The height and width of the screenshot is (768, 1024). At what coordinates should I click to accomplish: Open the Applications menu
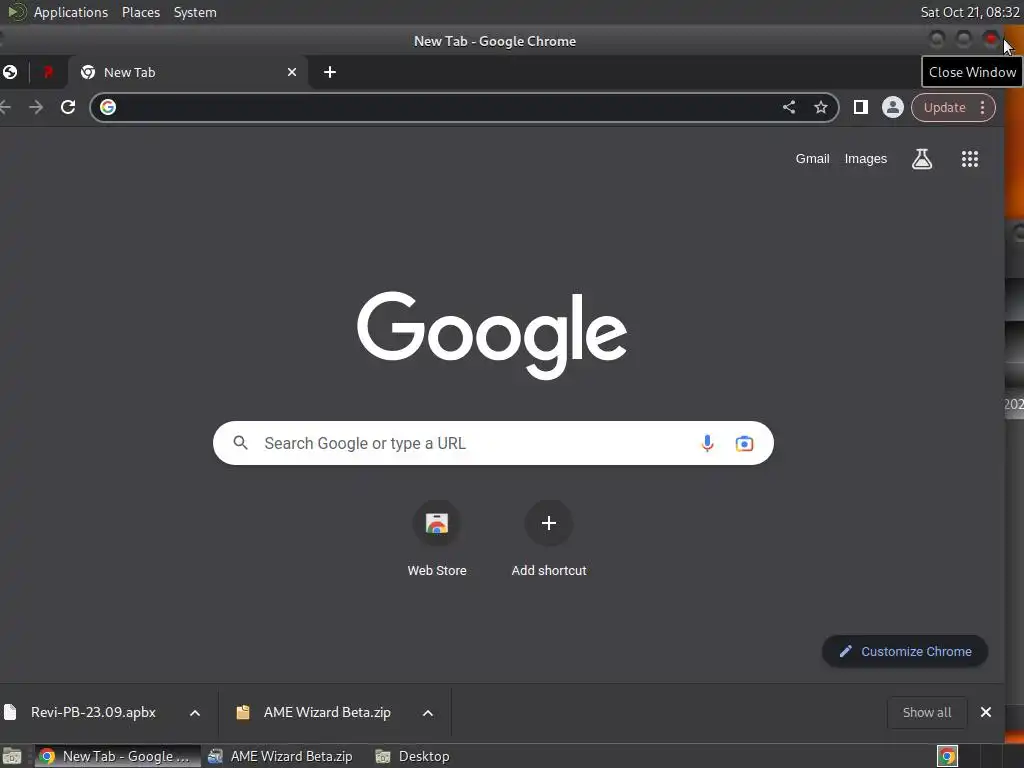[x=71, y=12]
